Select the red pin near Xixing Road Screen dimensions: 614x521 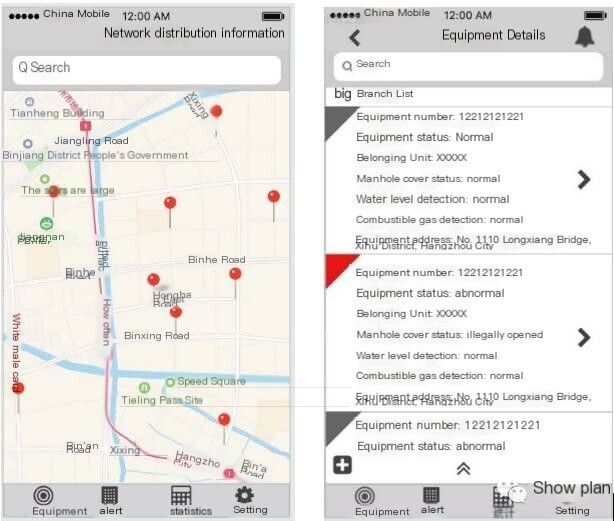(x=216, y=112)
